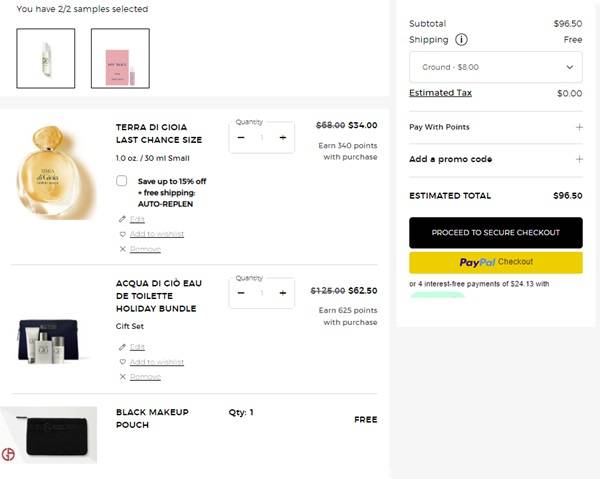Remove Terra Di Gioia from the cart
The image size is (600, 479).
coord(144,249)
